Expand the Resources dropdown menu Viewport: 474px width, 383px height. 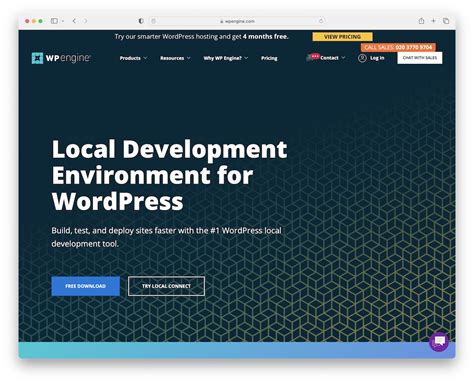pos(175,58)
